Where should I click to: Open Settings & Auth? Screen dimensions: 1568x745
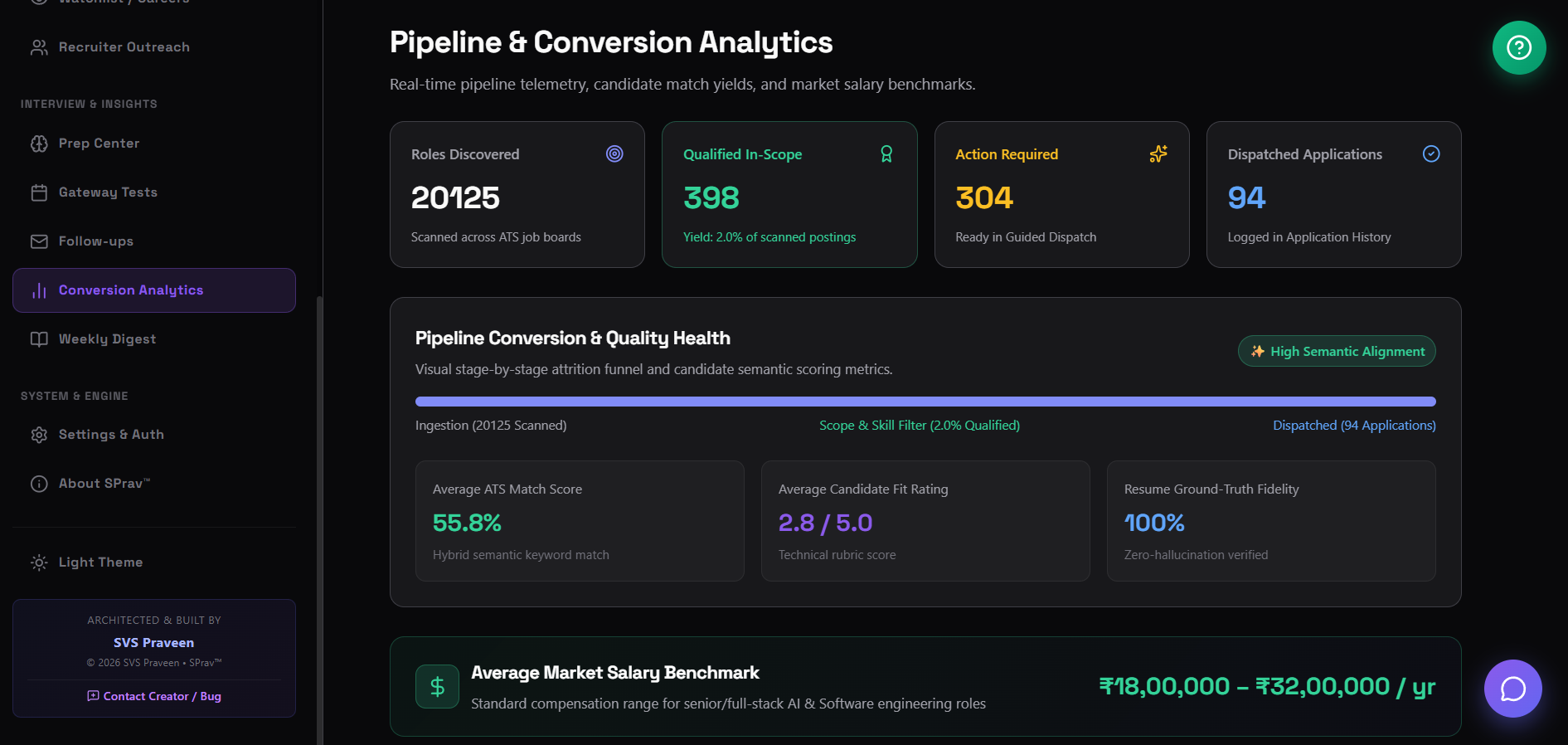tap(154, 435)
